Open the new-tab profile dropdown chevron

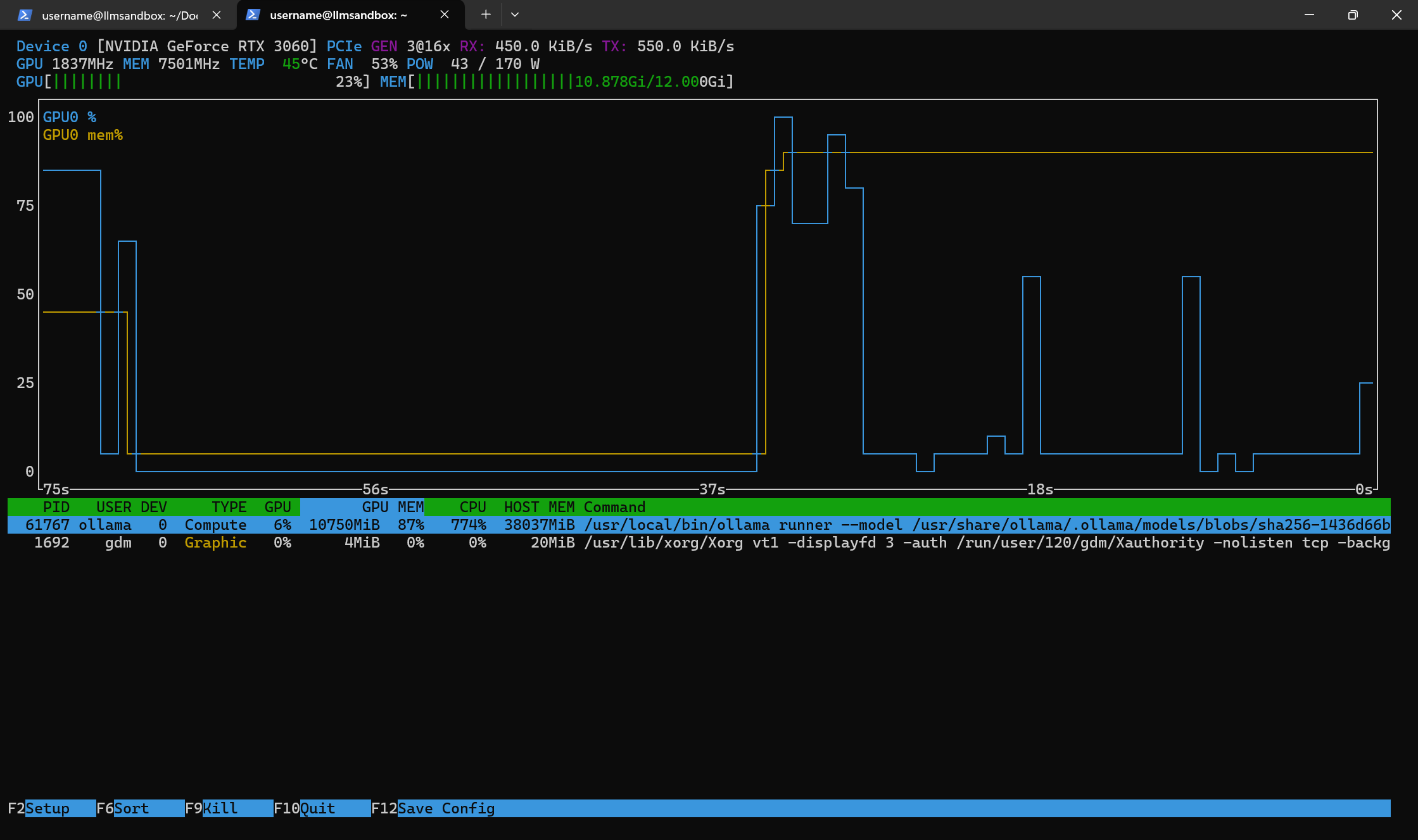pyautogui.click(x=515, y=15)
